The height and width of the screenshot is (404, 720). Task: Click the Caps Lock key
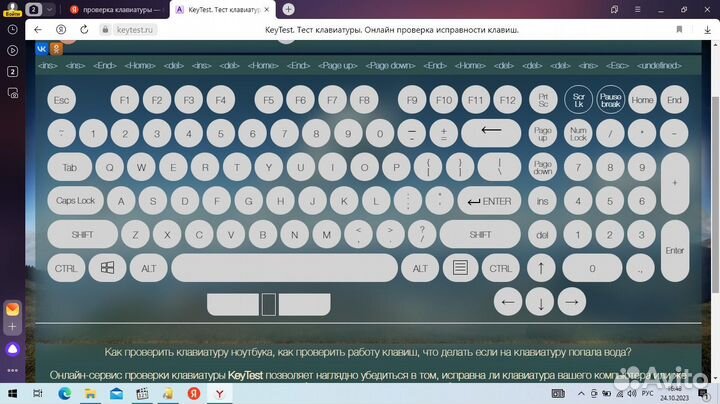(x=75, y=201)
